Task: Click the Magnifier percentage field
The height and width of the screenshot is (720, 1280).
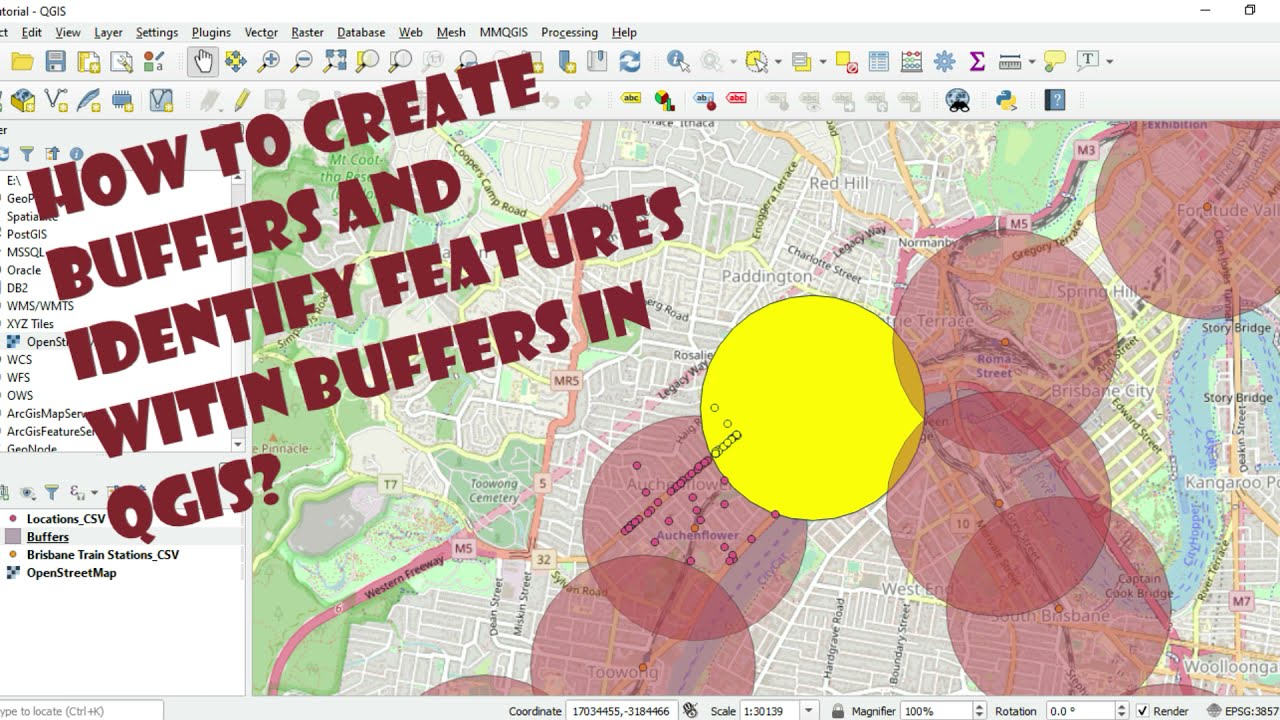Action: click(937, 711)
